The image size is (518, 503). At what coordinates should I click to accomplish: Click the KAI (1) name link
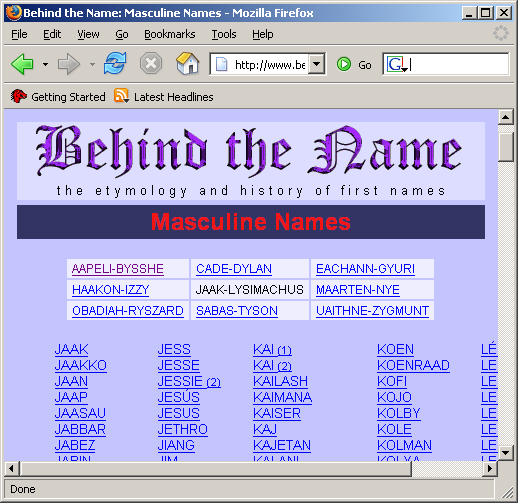pyautogui.click(x=272, y=350)
